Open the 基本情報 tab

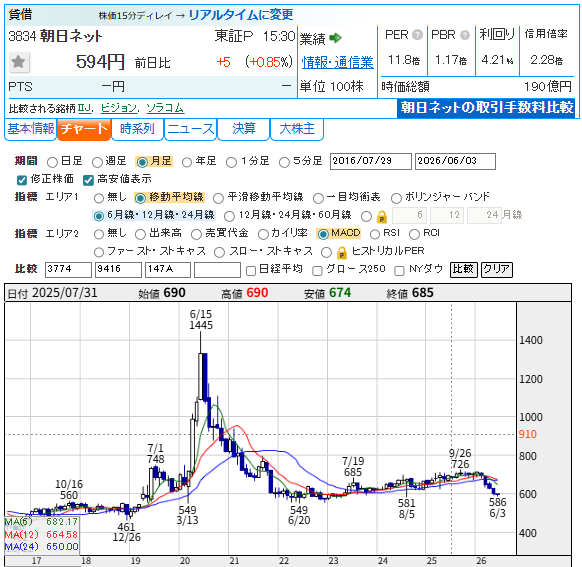pyautogui.click(x=30, y=129)
